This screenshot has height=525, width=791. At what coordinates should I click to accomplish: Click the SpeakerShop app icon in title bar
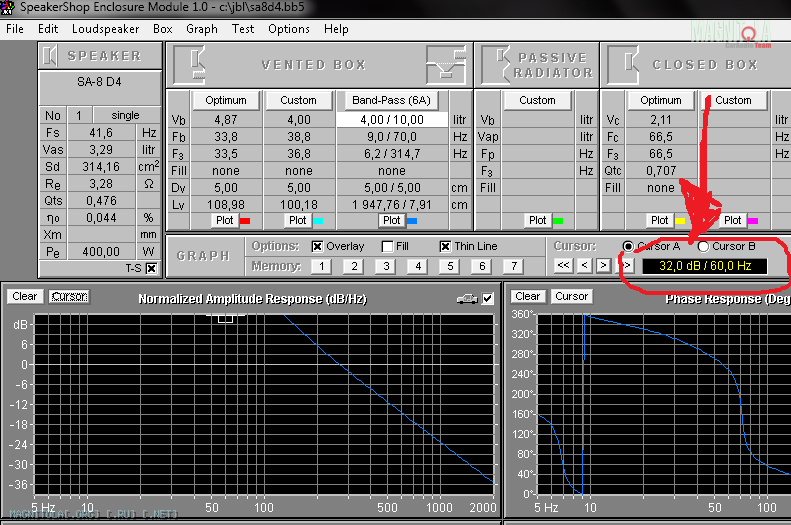(7, 7)
